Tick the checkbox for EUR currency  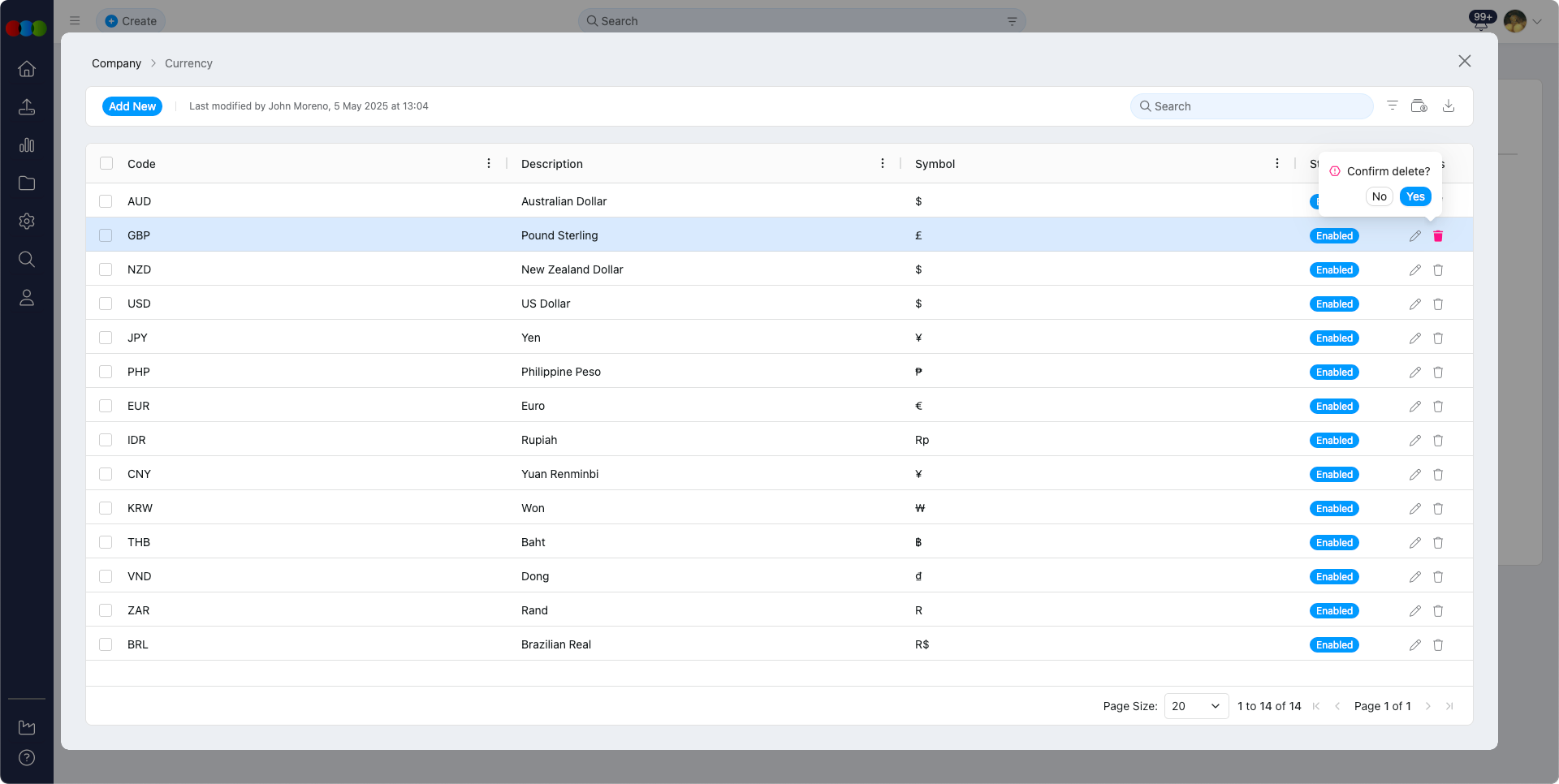click(106, 406)
